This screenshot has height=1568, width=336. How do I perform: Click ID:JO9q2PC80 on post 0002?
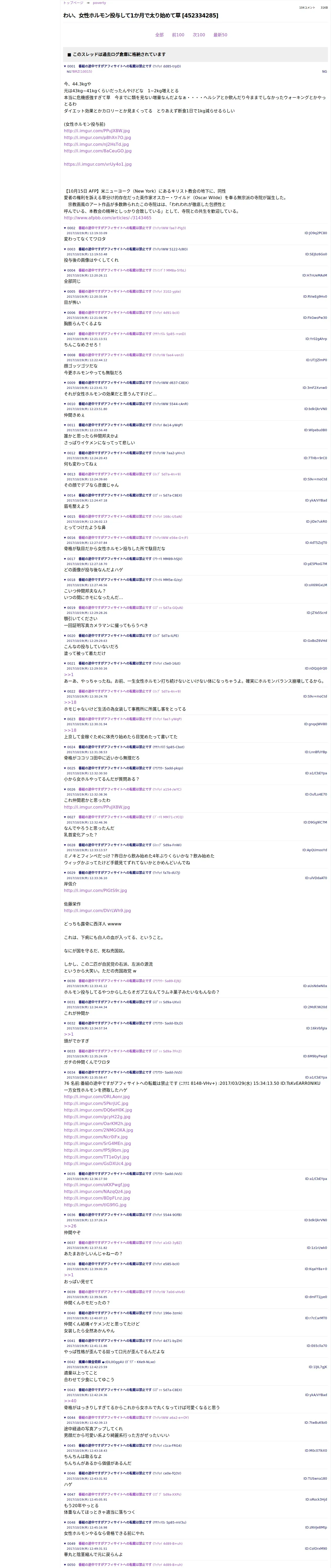(316, 233)
